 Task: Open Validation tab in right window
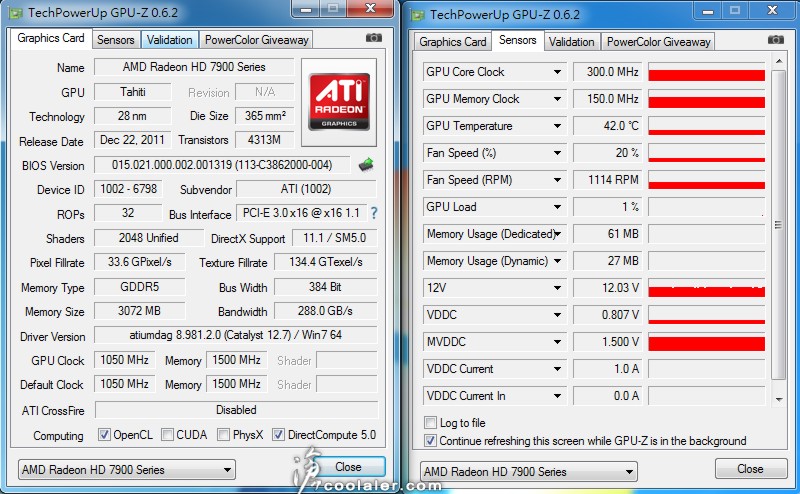point(571,42)
